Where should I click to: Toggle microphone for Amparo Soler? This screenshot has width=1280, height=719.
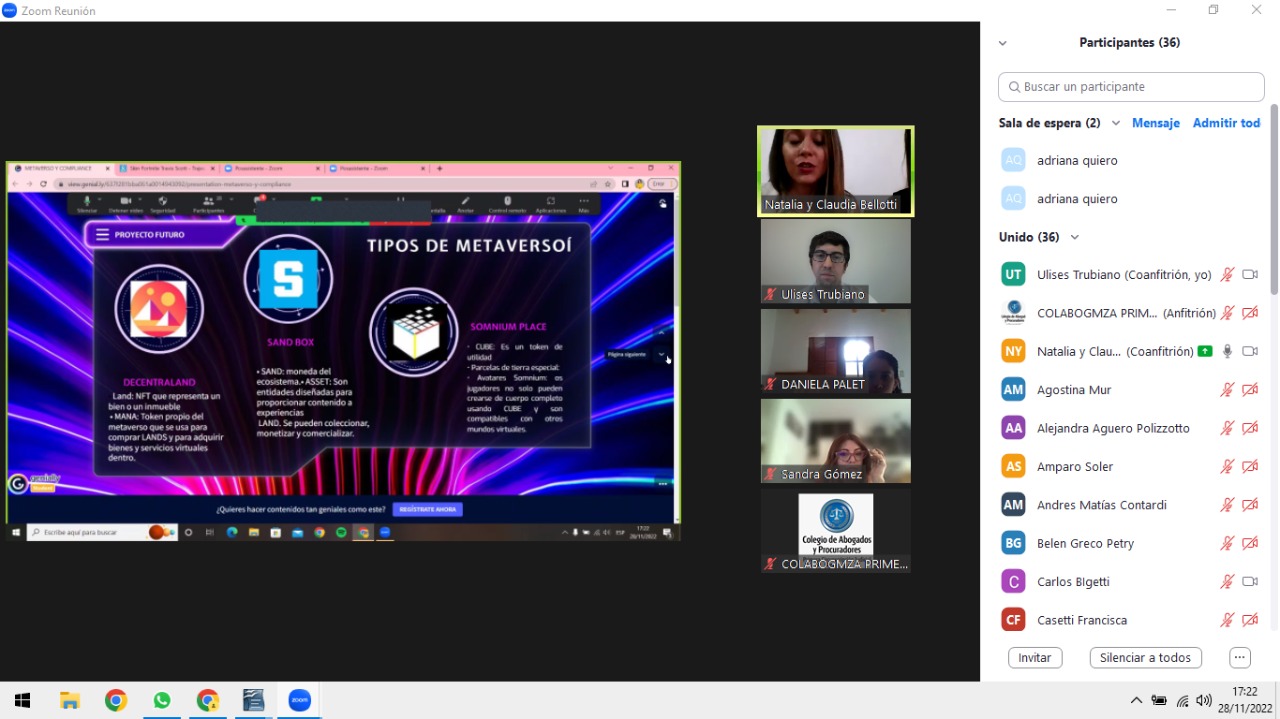(x=1227, y=467)
